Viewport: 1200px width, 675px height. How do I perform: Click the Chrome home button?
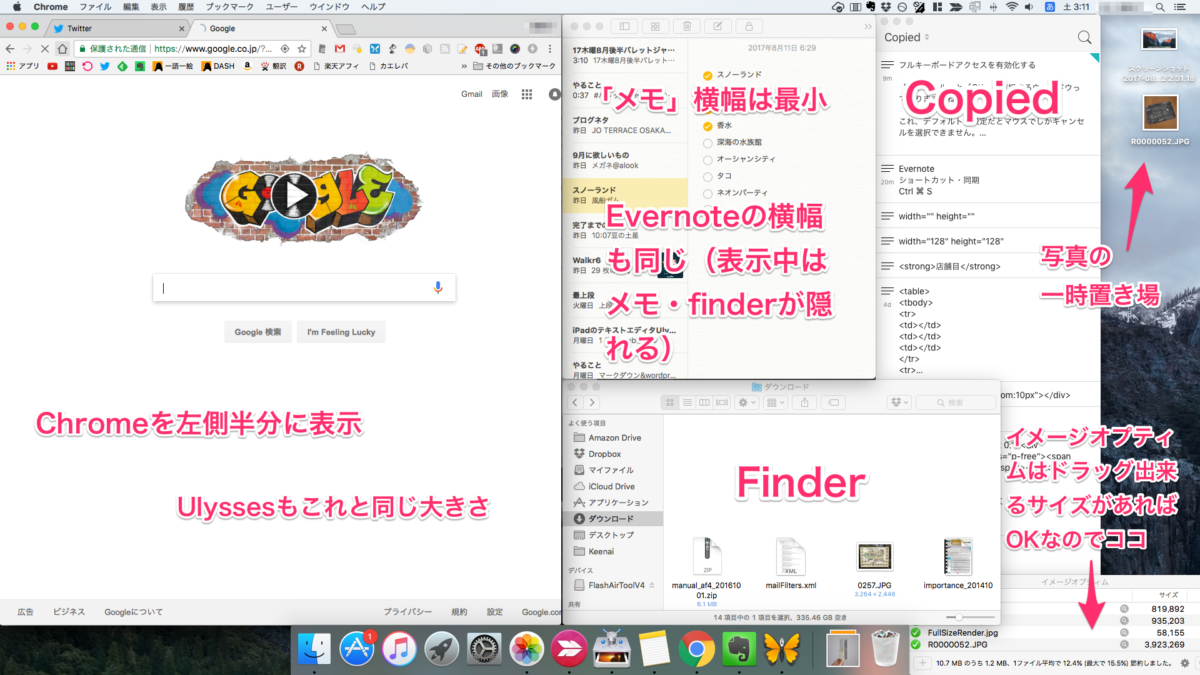click(62, 48)
